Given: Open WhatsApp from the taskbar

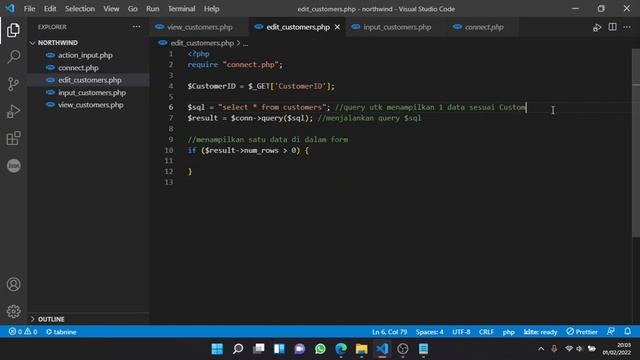Looking at the screenshot, I should [x=320, y=349].
